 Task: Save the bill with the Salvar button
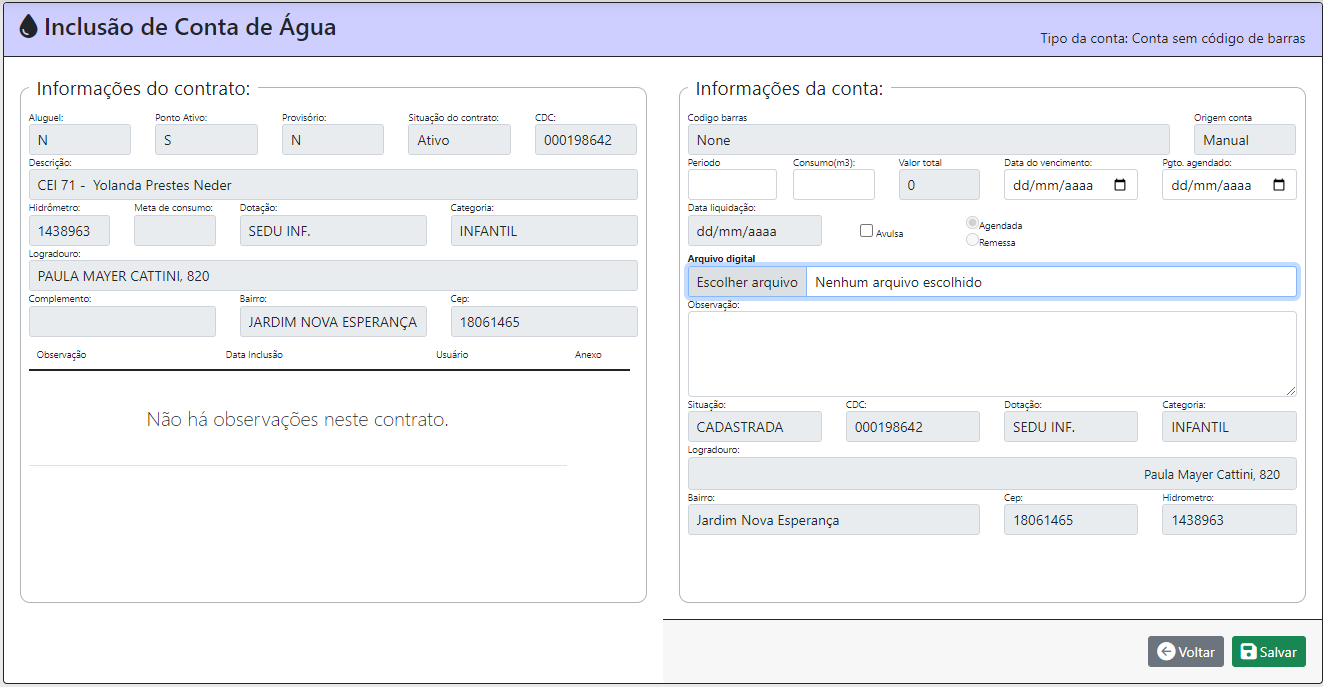1269,652
